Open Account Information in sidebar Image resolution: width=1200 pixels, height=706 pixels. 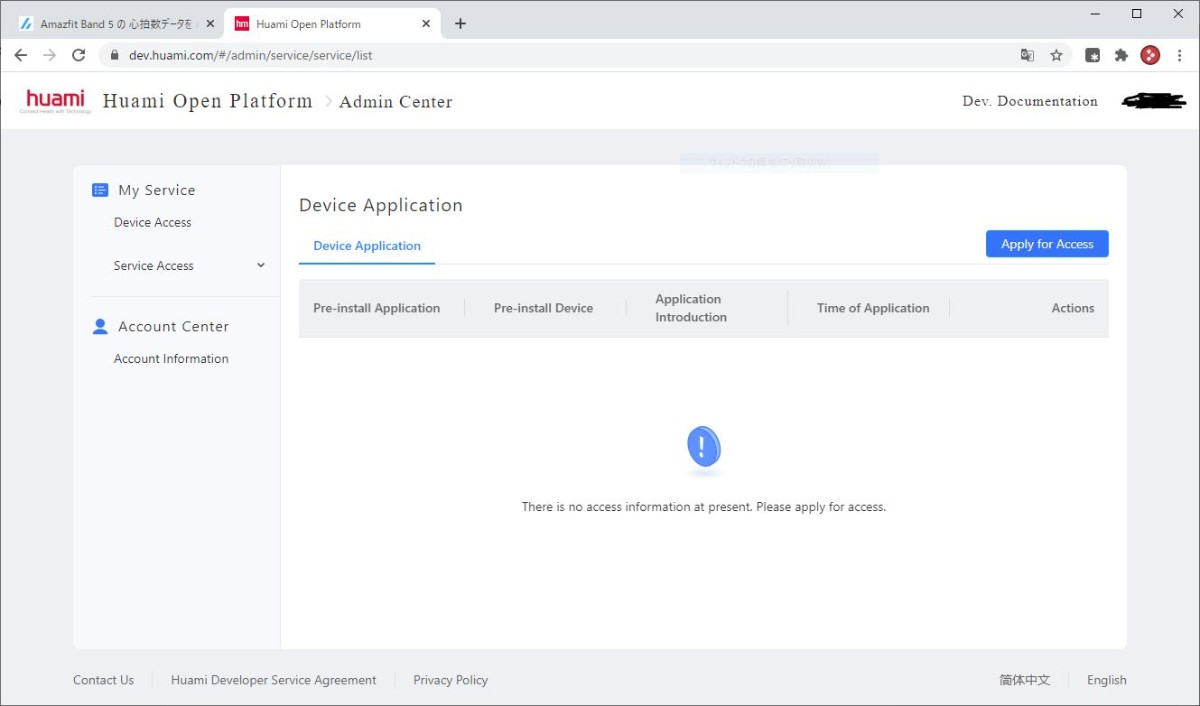pos(171,358)
